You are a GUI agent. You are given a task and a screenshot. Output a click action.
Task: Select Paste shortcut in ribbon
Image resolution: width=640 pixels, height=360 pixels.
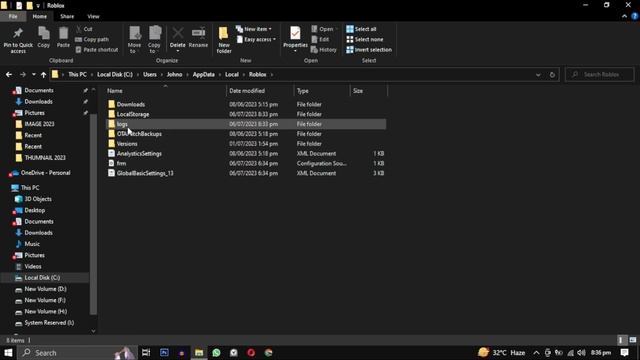(x=97, y=50)
